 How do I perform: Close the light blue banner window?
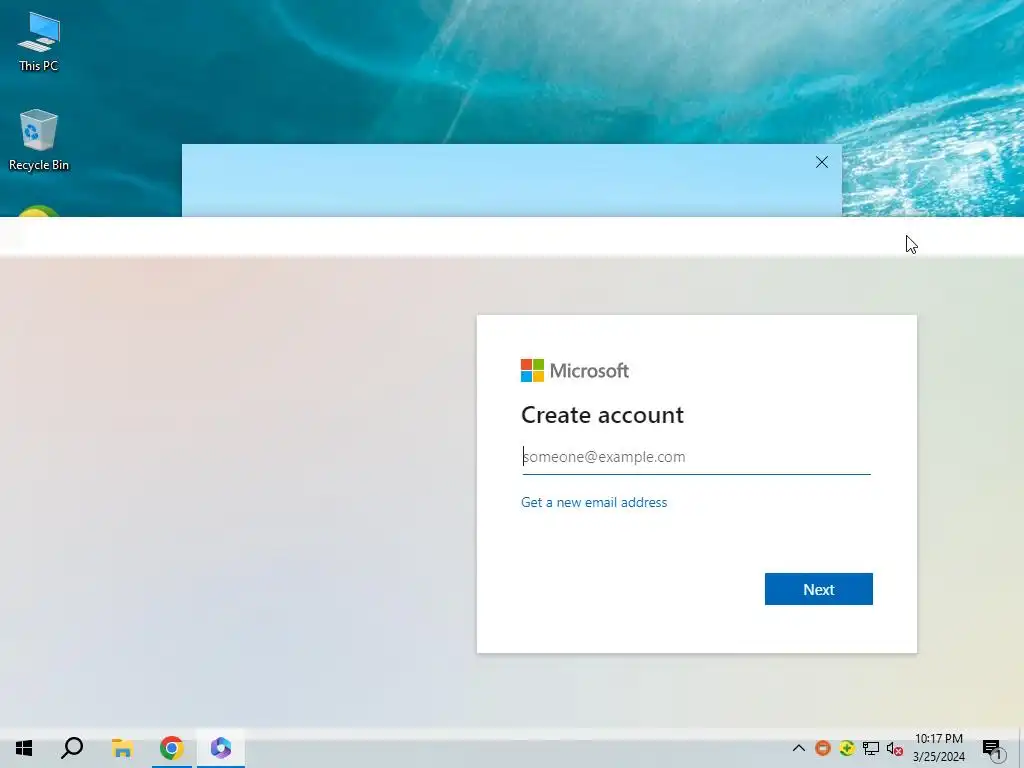coord(822,163)
